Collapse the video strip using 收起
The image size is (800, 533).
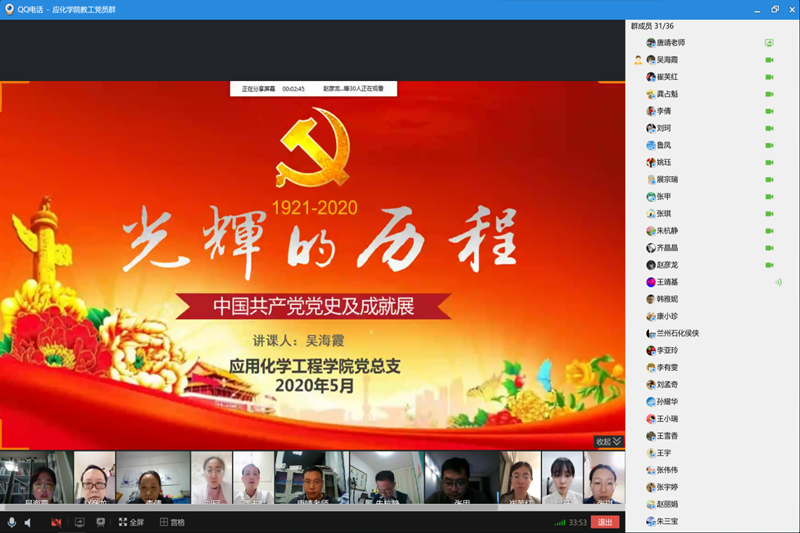coord(608,441)
